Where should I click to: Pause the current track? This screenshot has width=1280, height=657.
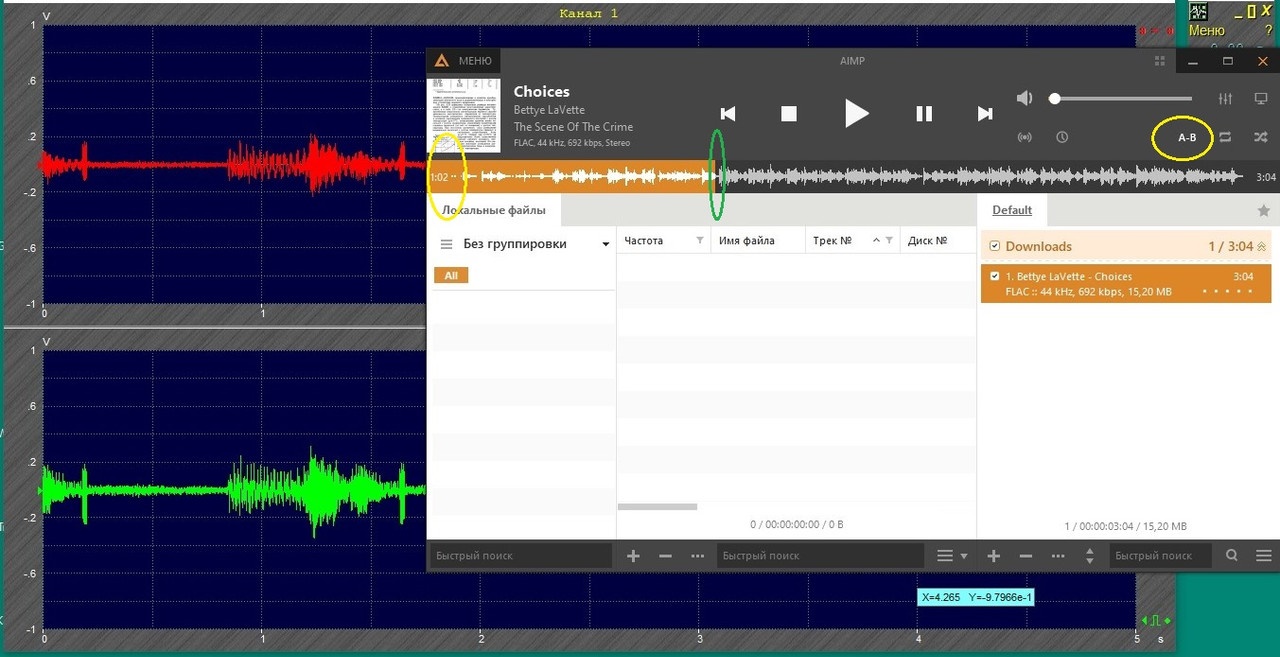924,114
